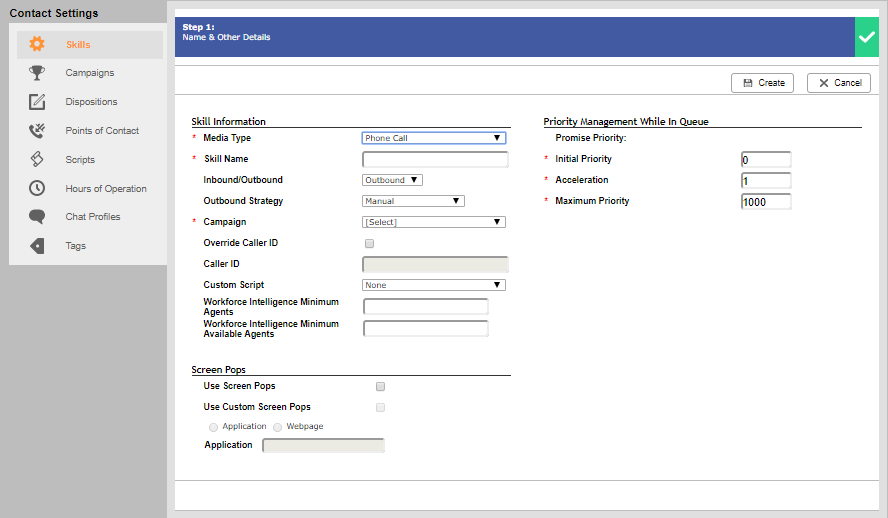Check the Use Screen Pops box

pyautogui.click(x=381, y=387)
